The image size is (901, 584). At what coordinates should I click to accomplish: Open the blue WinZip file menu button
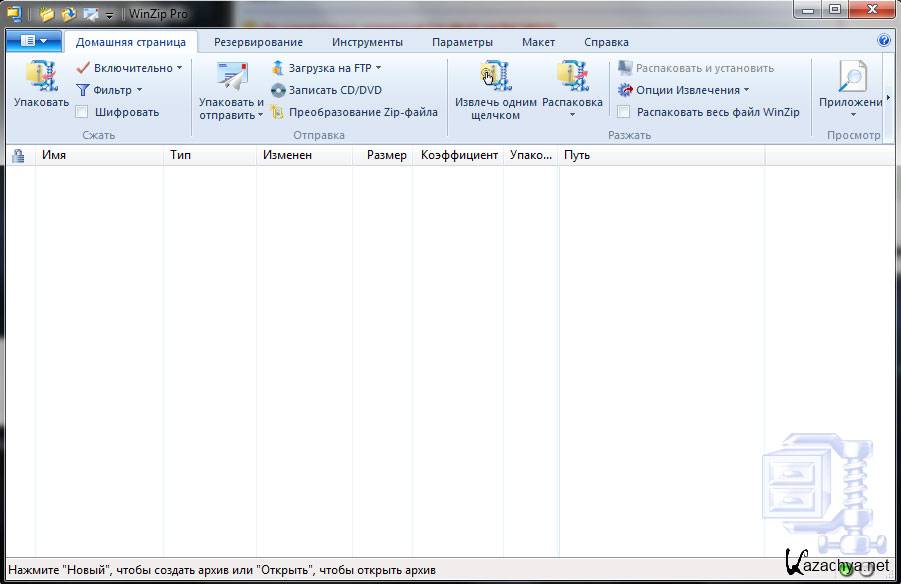[33, 41]
